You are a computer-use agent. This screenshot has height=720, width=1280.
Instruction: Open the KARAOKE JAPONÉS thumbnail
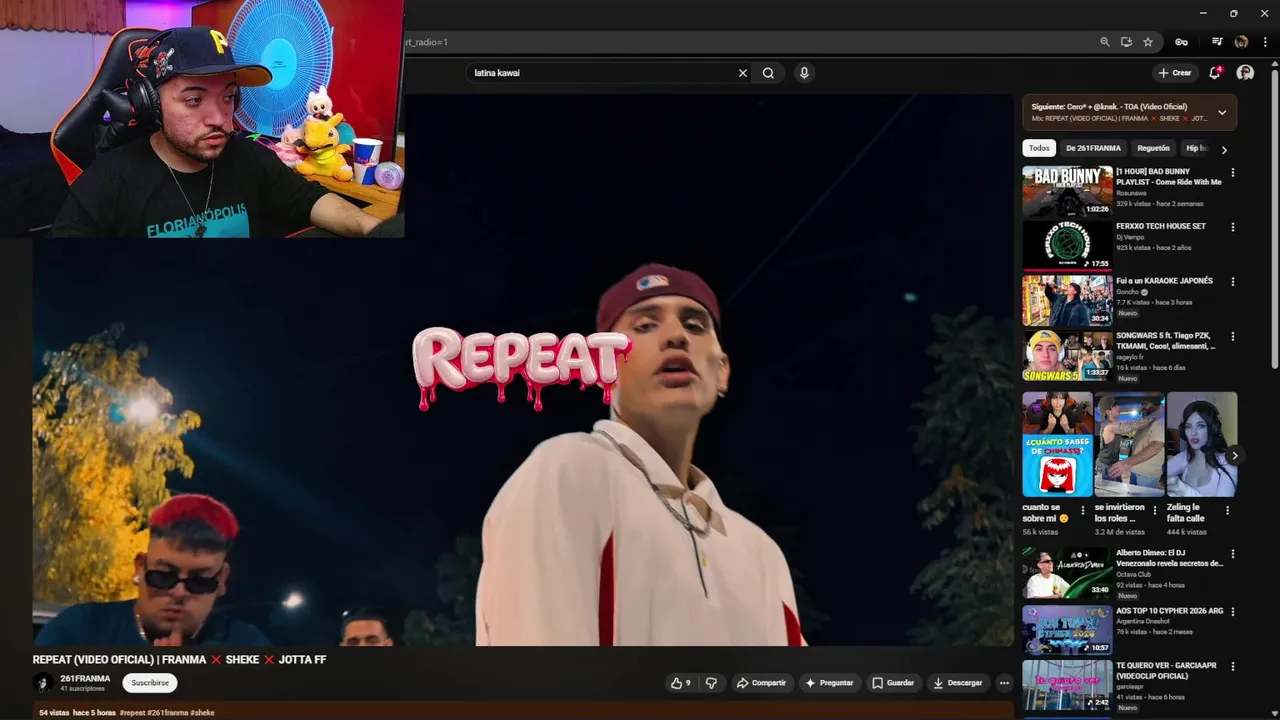pyautogui.click(x=1067, y=301)
